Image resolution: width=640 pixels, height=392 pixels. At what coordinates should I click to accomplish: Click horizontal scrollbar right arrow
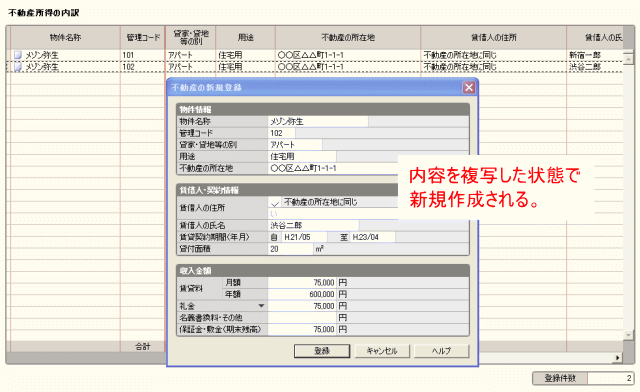pos(618,358)
